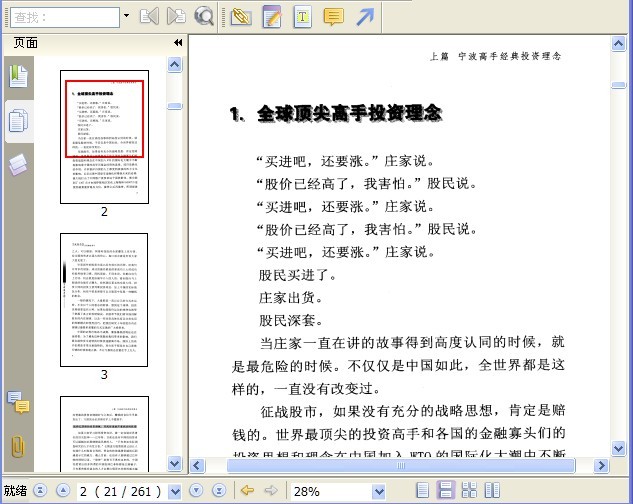
Task: Click document vertical scroll up arrow
Action: coord(618,43)
